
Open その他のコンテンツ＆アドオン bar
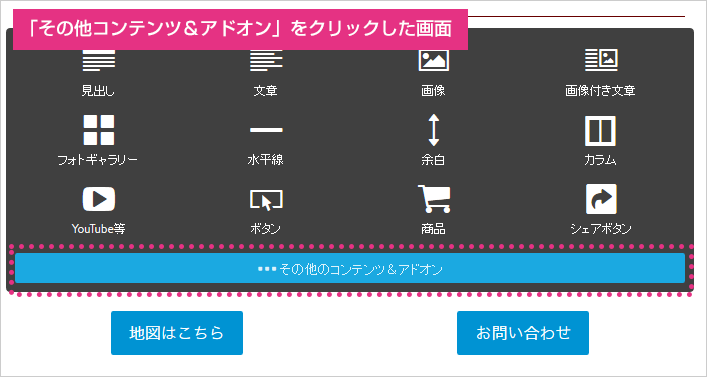[350, 268]
